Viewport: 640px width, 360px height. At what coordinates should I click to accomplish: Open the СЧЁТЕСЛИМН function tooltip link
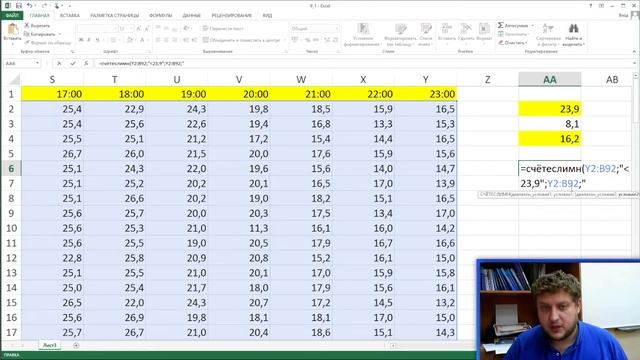495,195
